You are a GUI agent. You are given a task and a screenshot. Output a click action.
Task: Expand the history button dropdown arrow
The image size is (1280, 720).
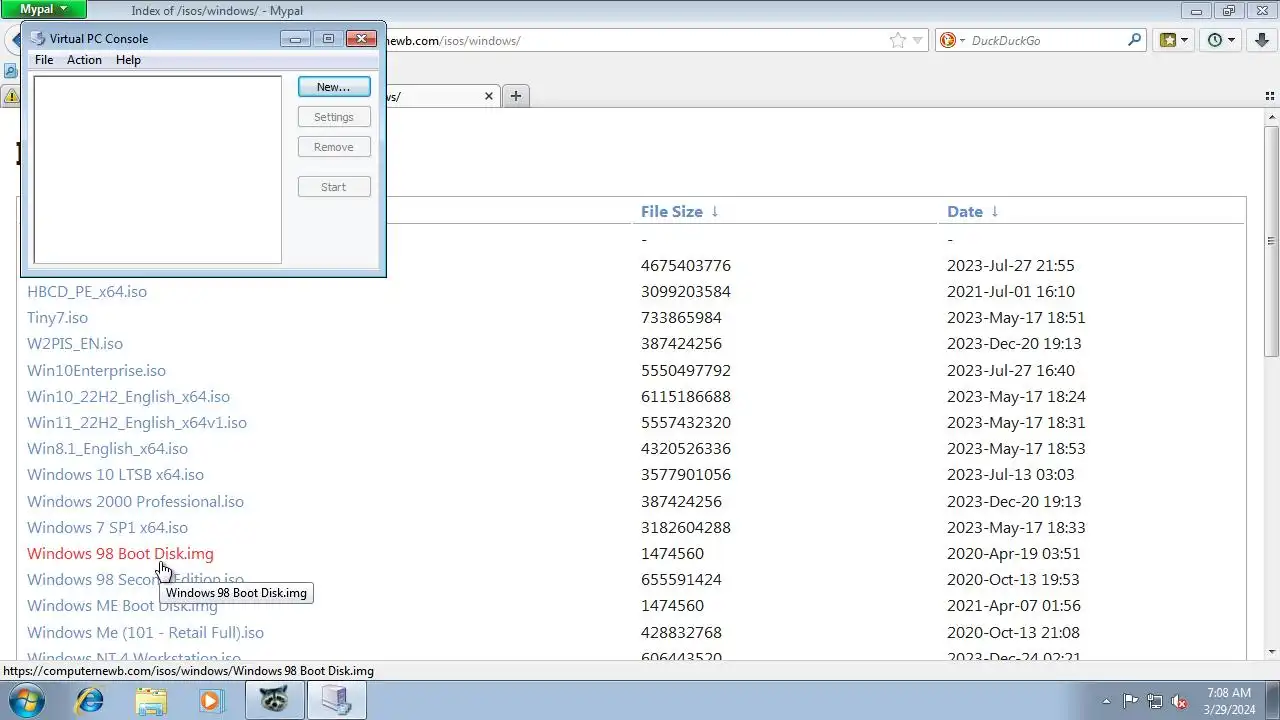pyautogui.click(x=1231, y=41)
